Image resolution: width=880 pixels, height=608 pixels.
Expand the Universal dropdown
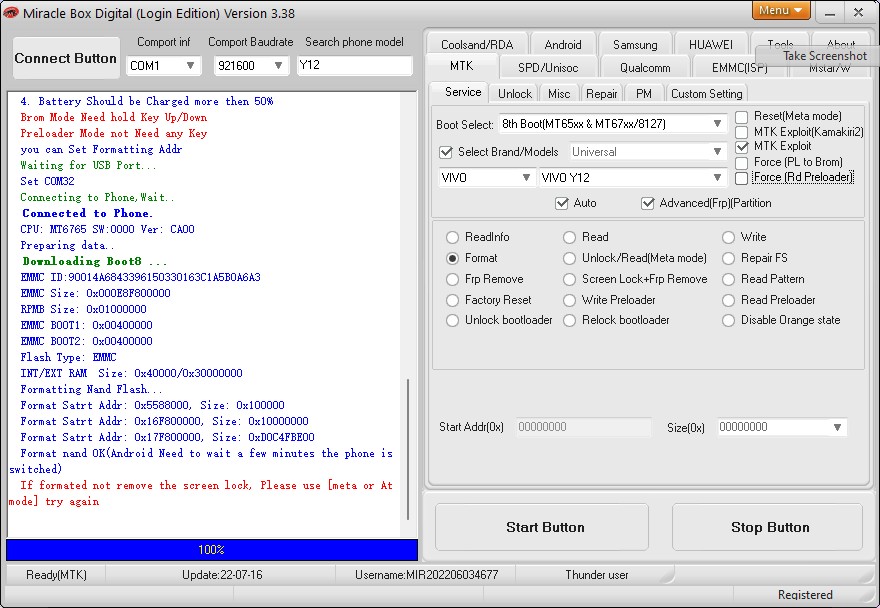click(717, 152)
